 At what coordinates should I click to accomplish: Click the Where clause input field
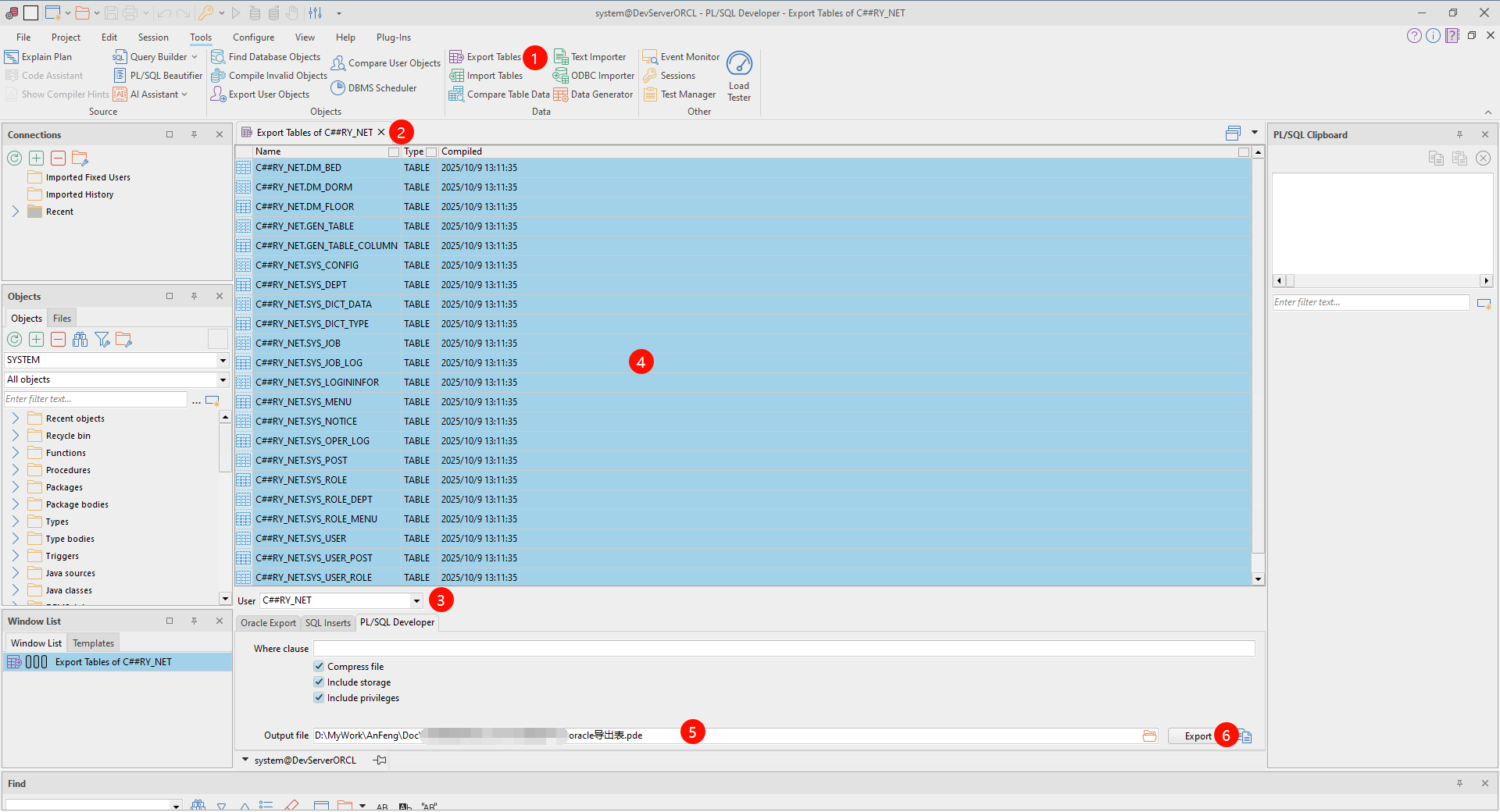tap(784, 649)
